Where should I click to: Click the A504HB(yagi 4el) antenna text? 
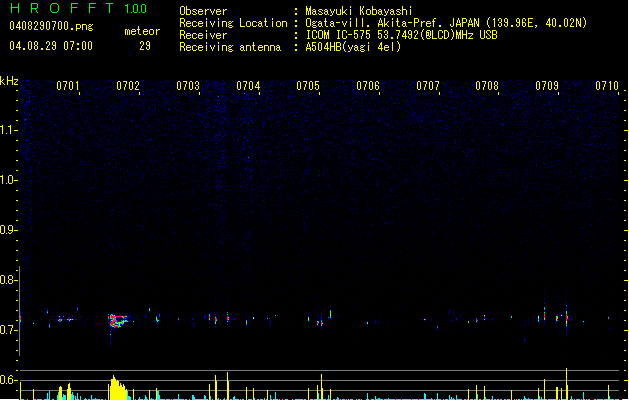[x=353, y=47]
